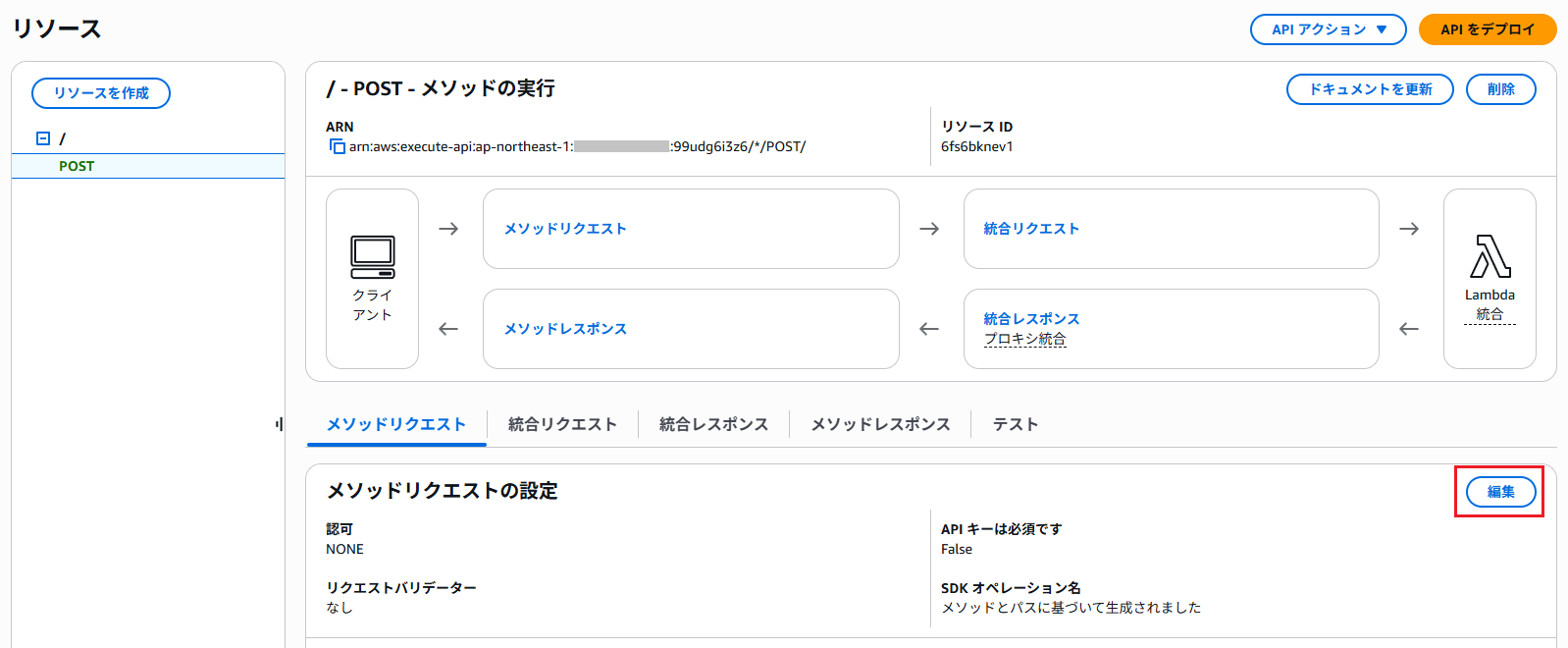The height and width of the screenshot is (648, 1568).
Task: Click the resource panel split handle
Action: tap(280, 424)
